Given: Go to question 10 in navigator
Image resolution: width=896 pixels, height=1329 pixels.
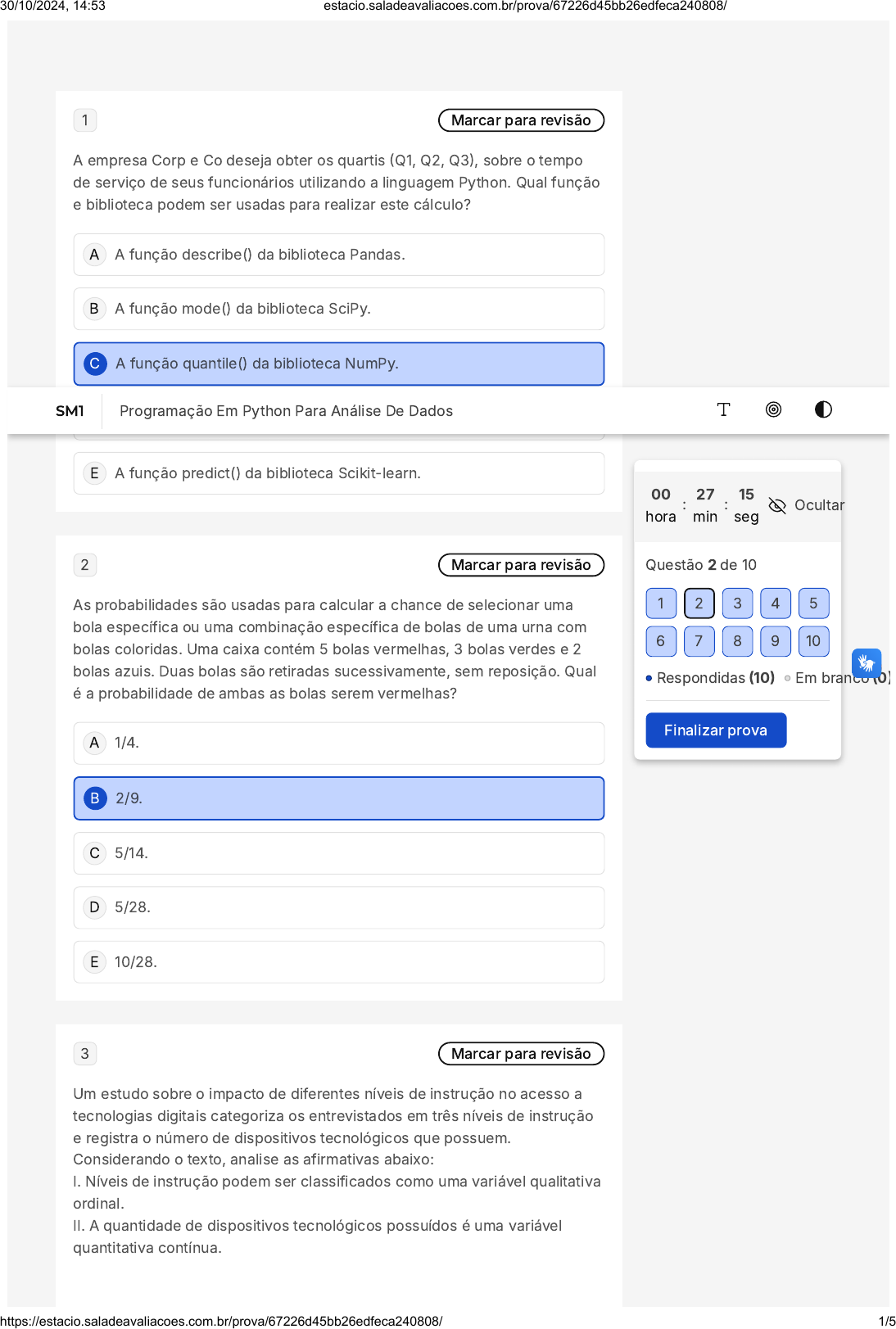Looking at the screenshot, I should [x=813, y=641].
